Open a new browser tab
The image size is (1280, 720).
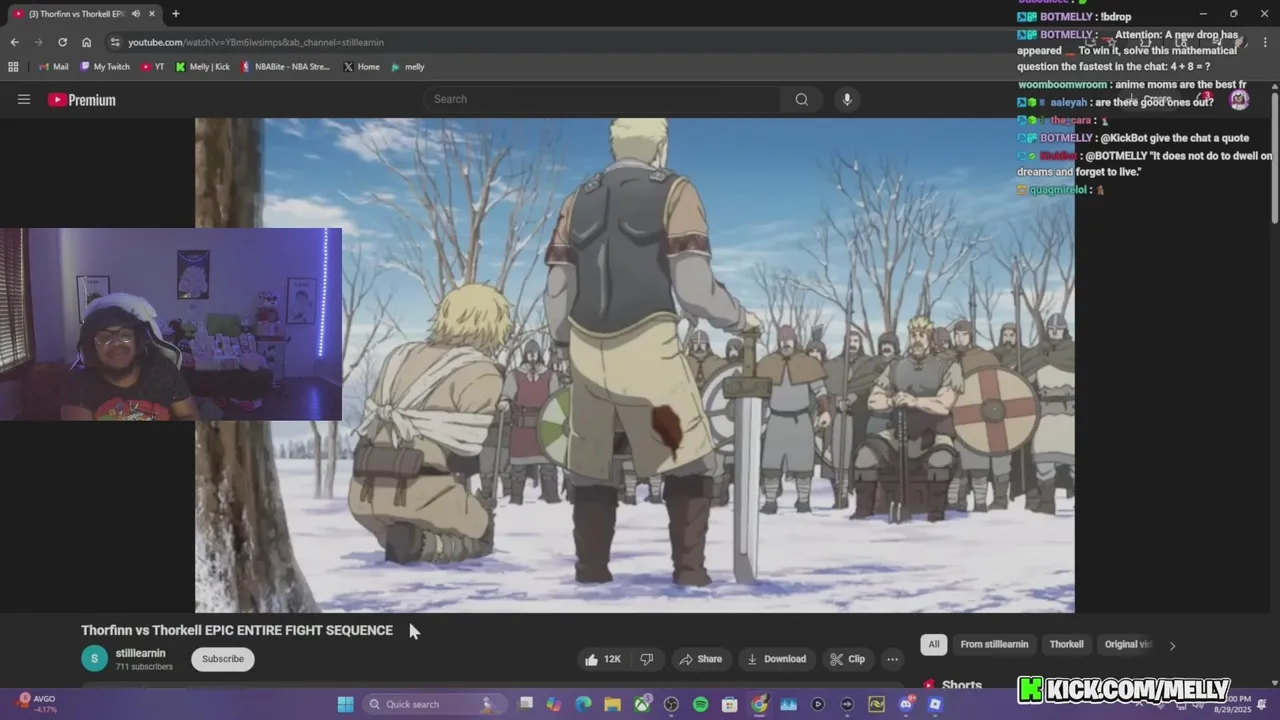(x=176, y=14)
